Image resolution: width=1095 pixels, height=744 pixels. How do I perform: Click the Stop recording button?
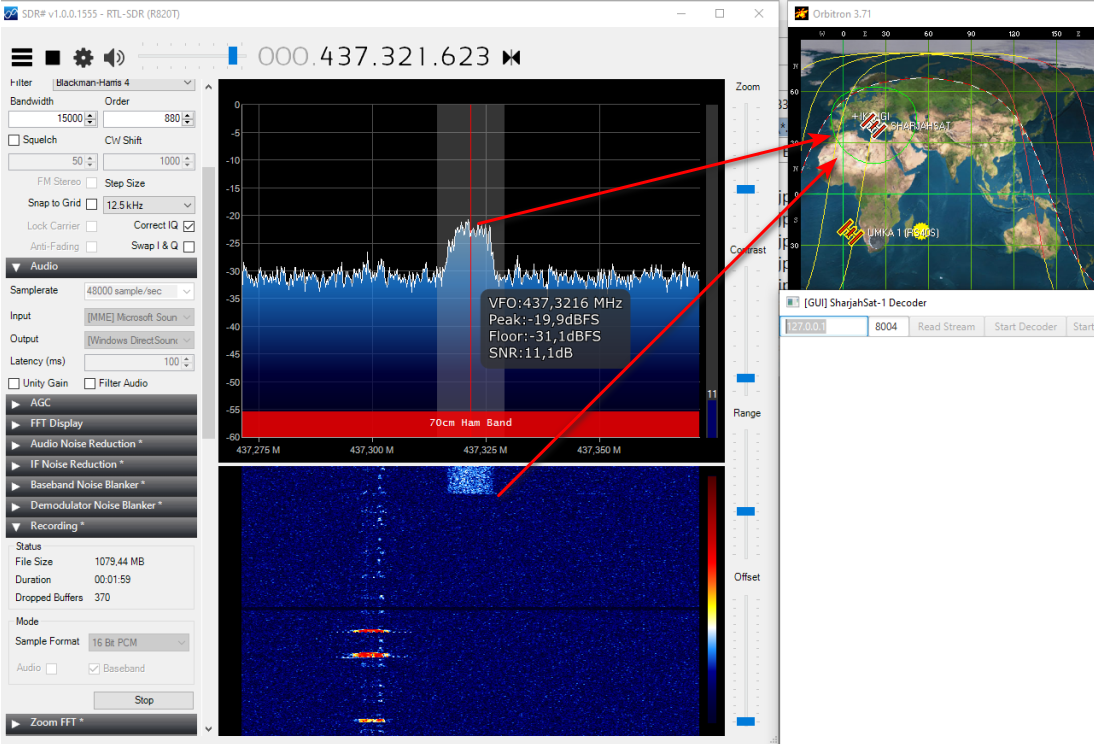click(x=144, y=700)
